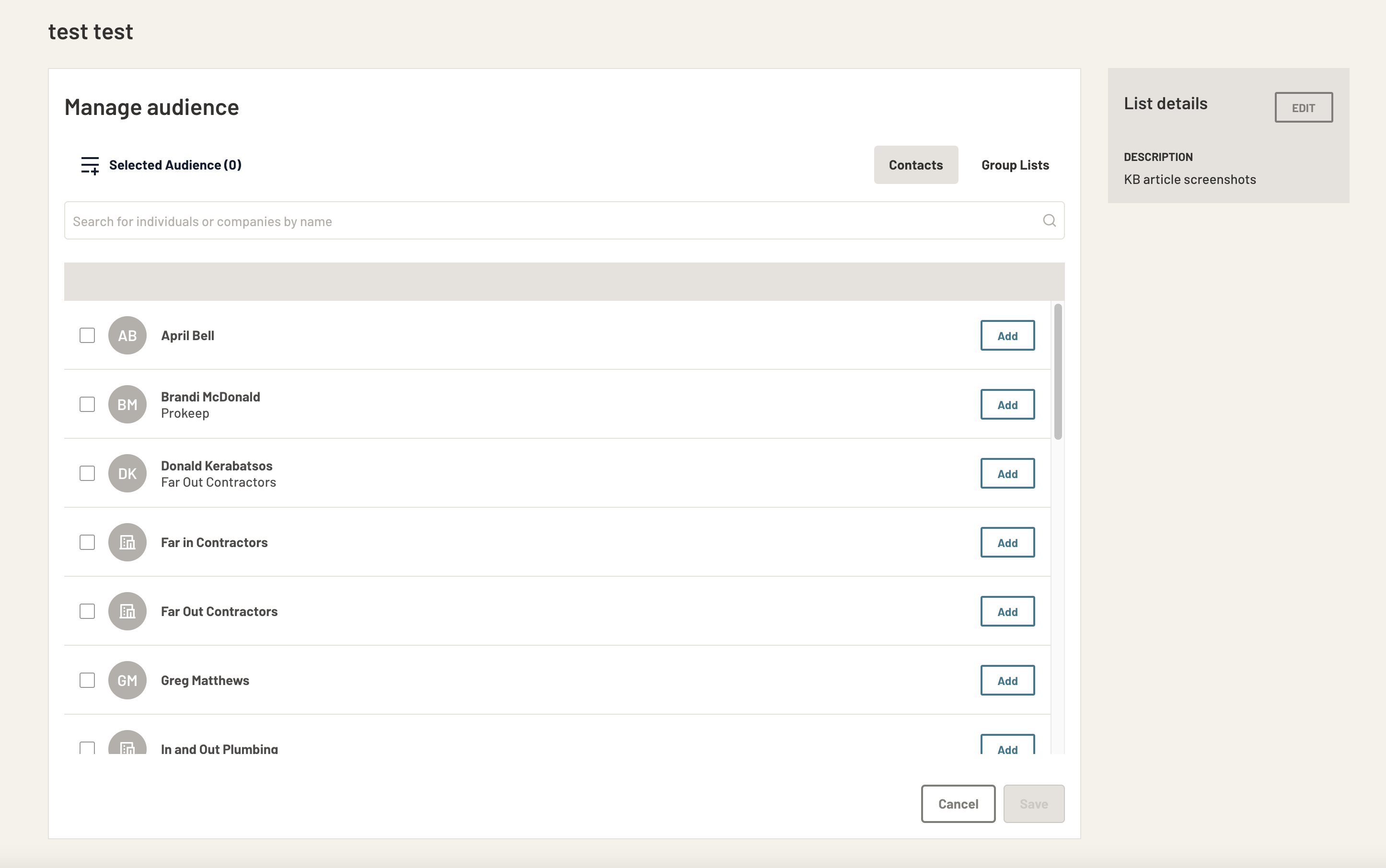Click April Bell's AB avatar

127,335
